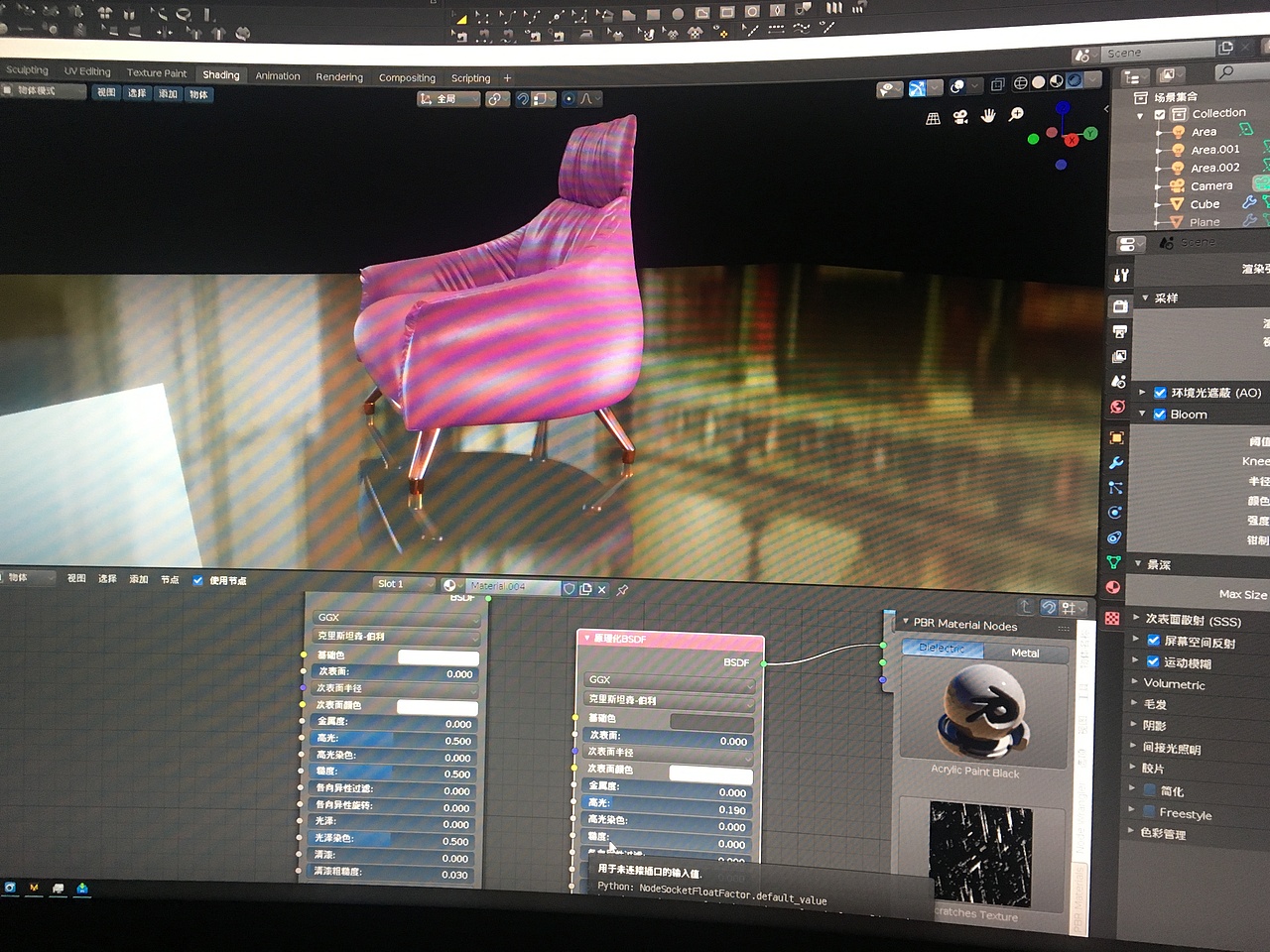Switch to the Rendering workspace tab
This screenshot has height=952, width=1270.
click(x=339, y=76)
